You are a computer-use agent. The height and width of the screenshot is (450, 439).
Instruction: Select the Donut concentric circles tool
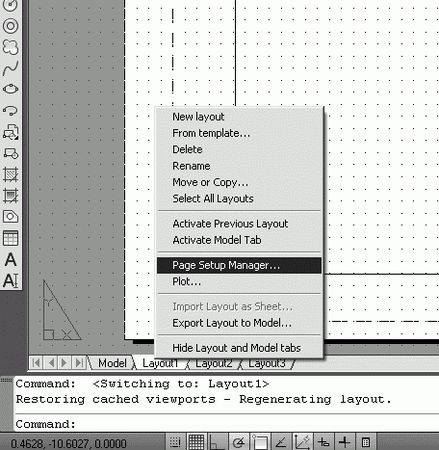tap(10, 26)
